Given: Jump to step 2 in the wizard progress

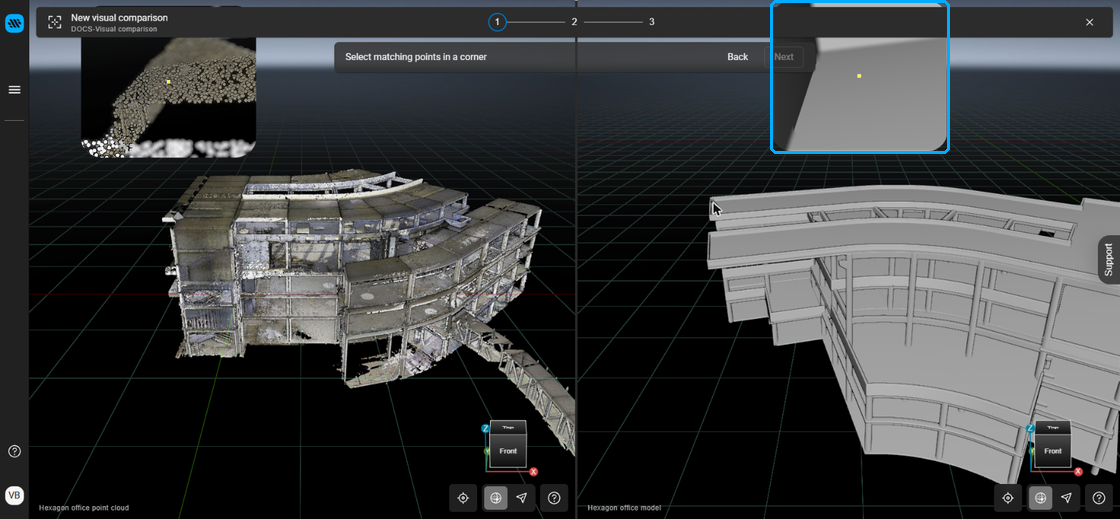Looking at the screenshot, I should [574, 22].
